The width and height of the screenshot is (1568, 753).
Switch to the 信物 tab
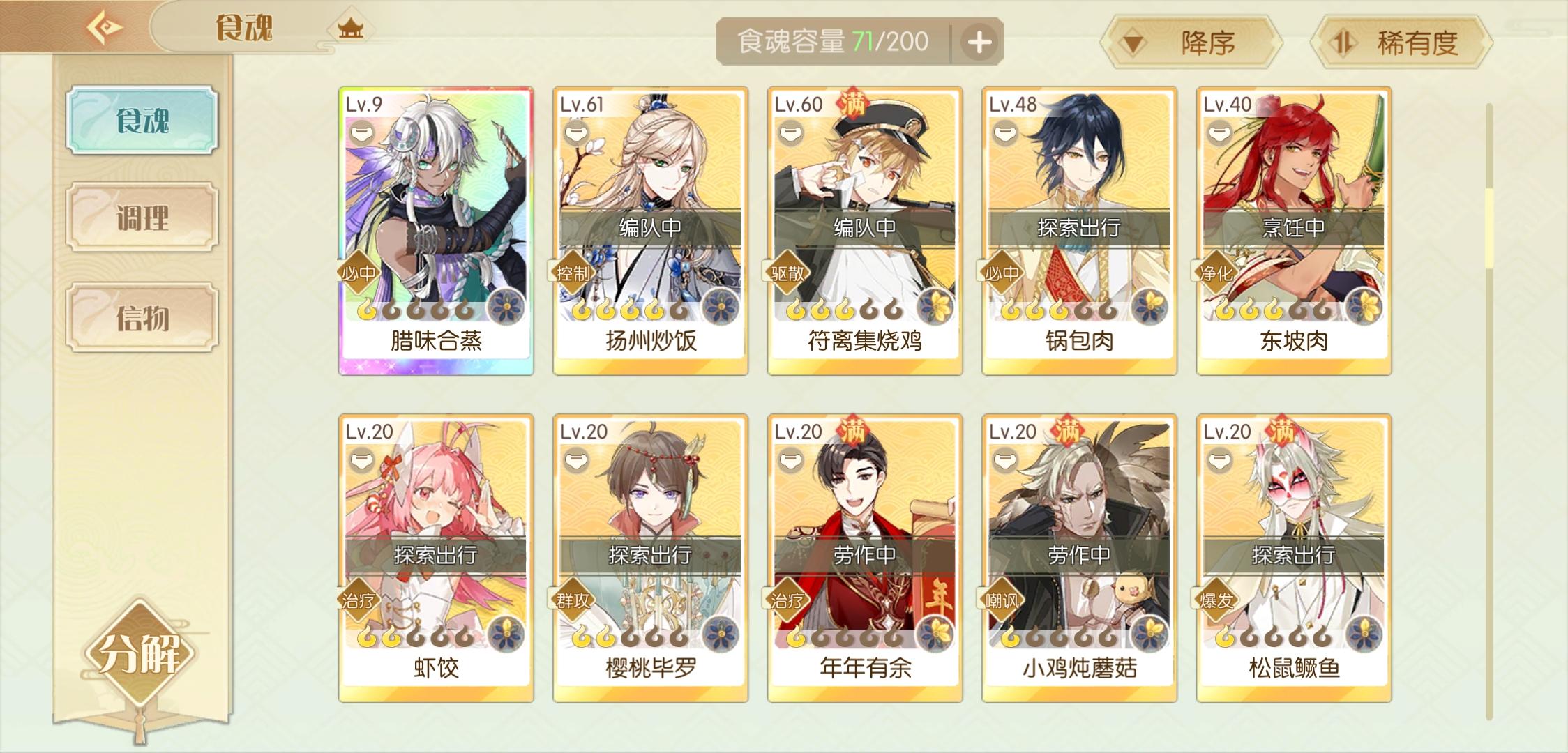(142, 317)
